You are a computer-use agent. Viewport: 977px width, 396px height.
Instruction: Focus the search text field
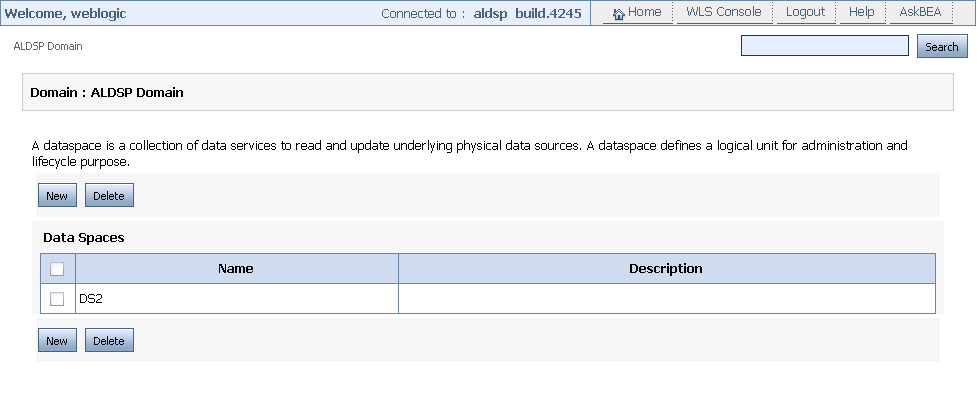[x=824, y=46]
